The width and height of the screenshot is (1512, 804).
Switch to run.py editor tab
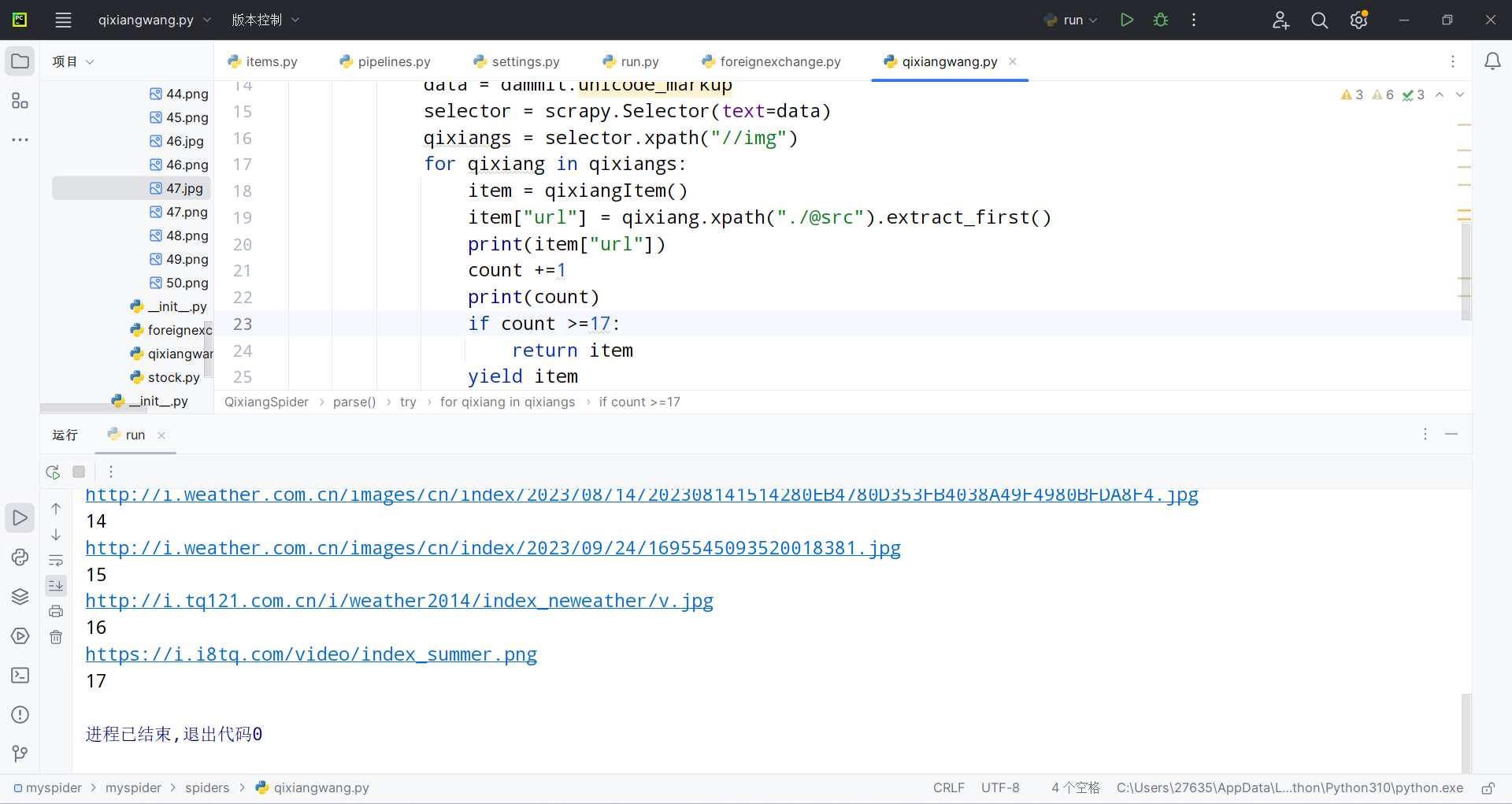[x=631, y=61]
